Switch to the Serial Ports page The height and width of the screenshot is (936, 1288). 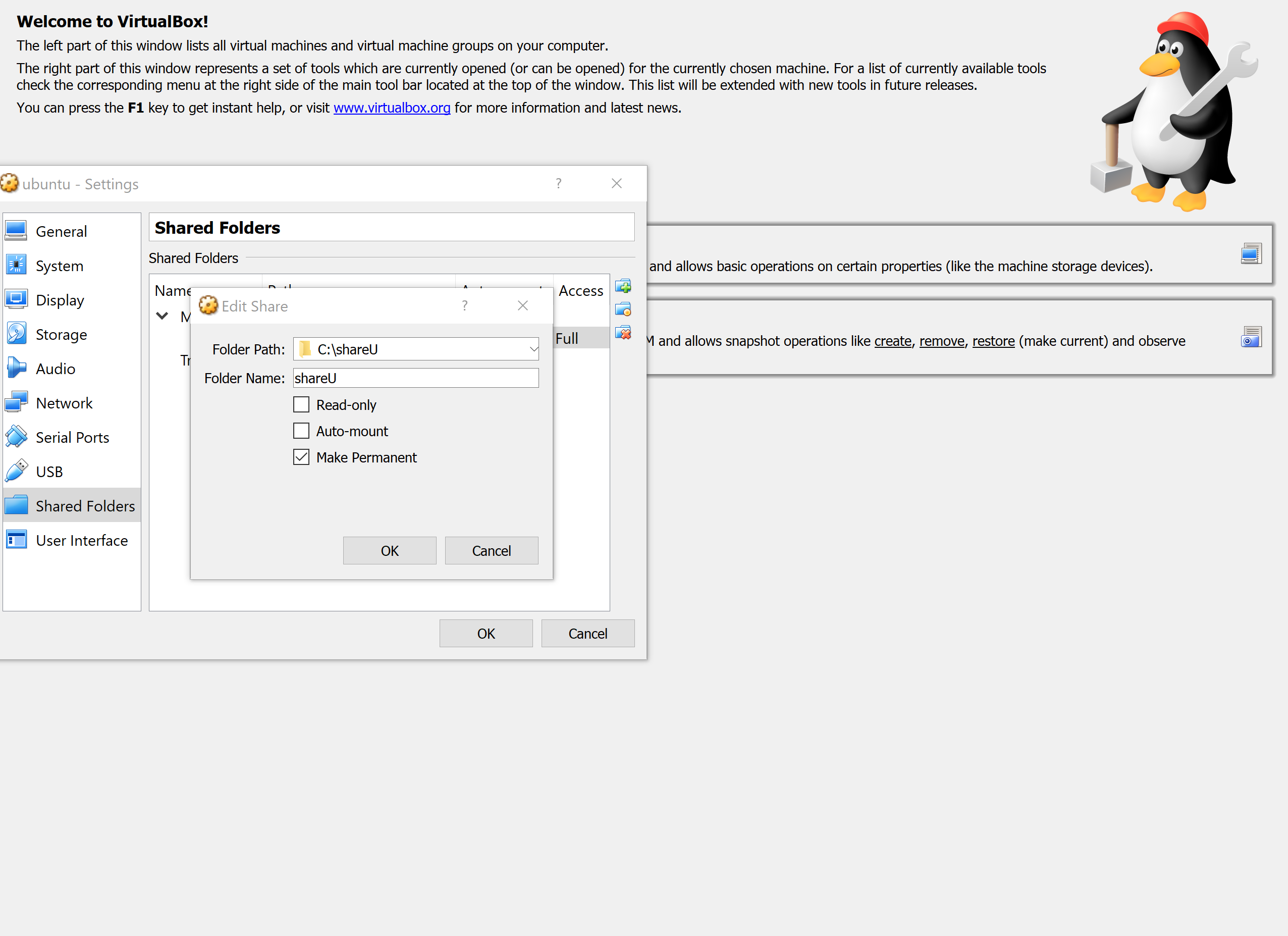click(x=72, y=437)
